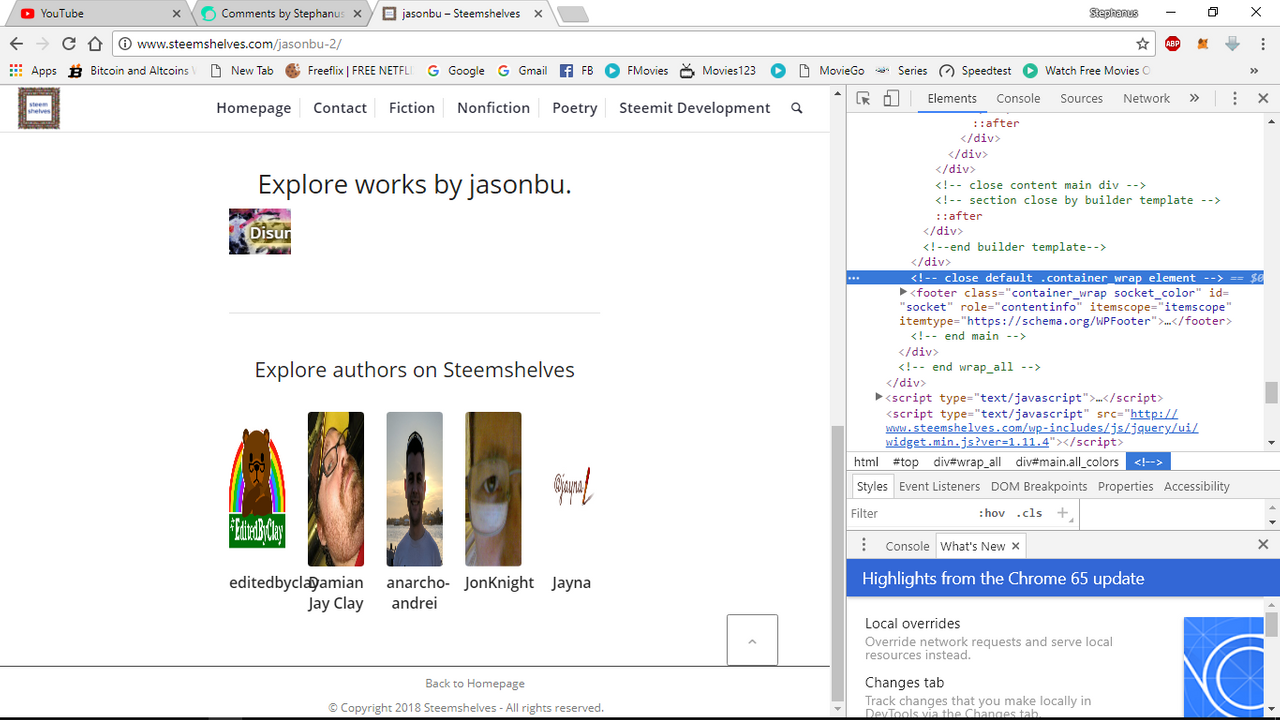1280x720 pixels.
Task: Select the div#main.all_colors breadcrumb
Action: [x=1067, y=462]
